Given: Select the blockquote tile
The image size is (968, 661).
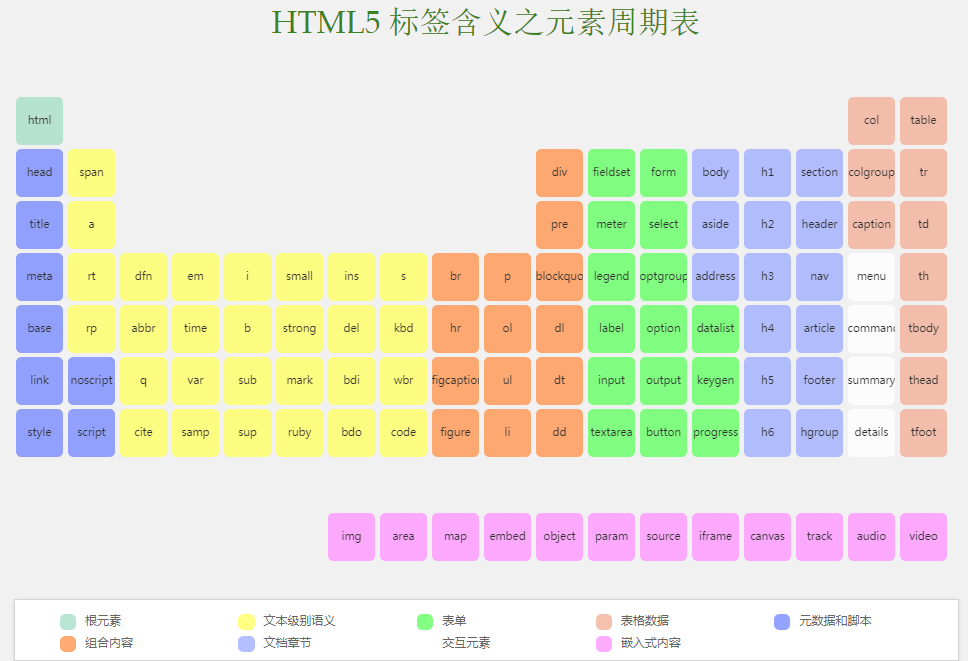Looking at the screenshot, I should click(x=559, y=276).
